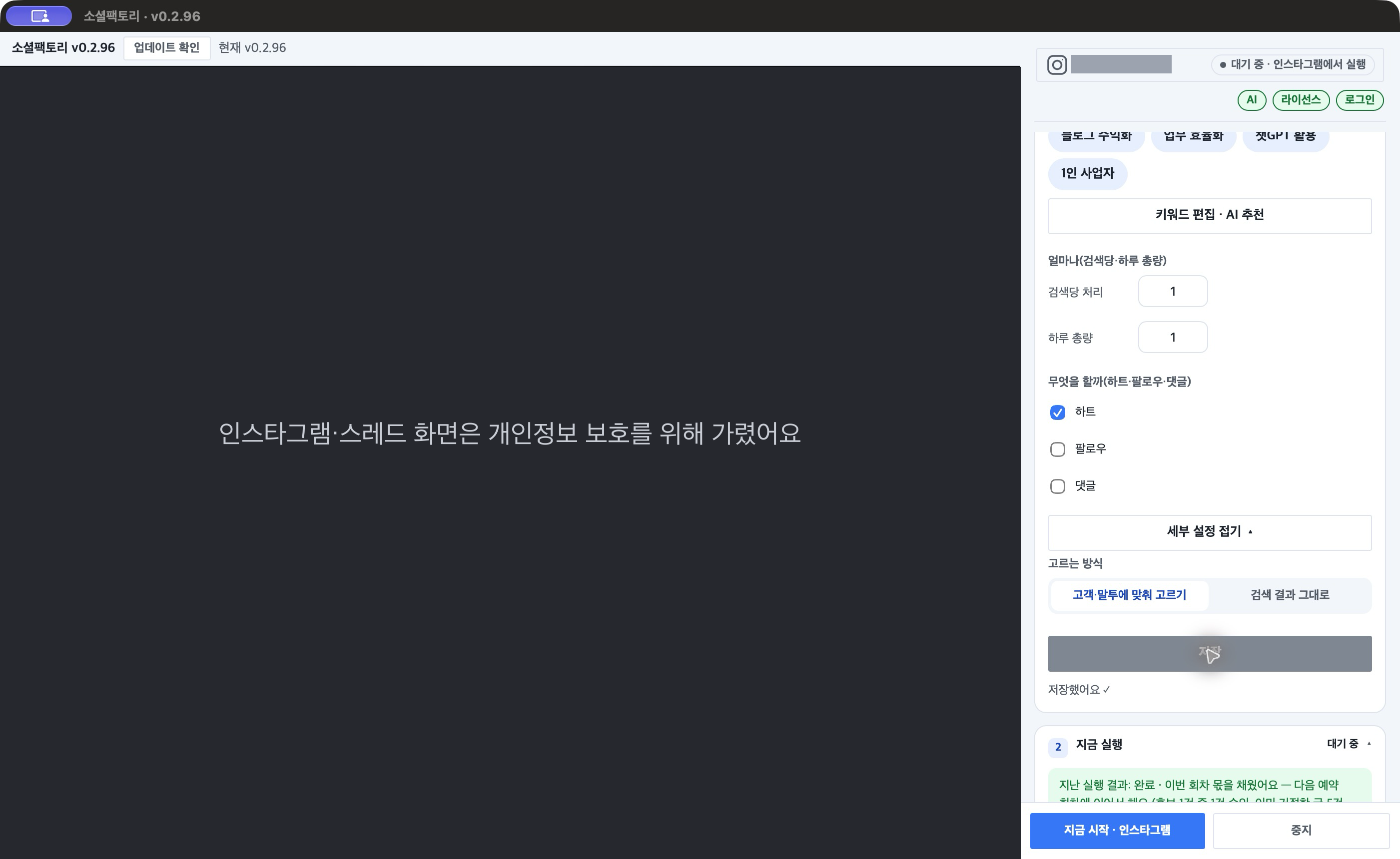Click the 저장했어요 ✓ status text
This screenshot has width=1400, height=859.
point(1078,690)
